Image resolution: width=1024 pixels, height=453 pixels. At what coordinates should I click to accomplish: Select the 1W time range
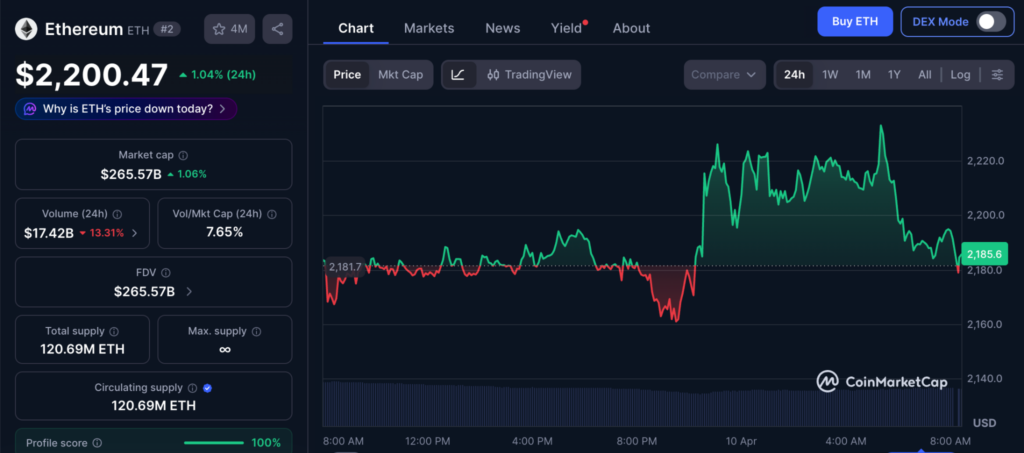[830, 75]
